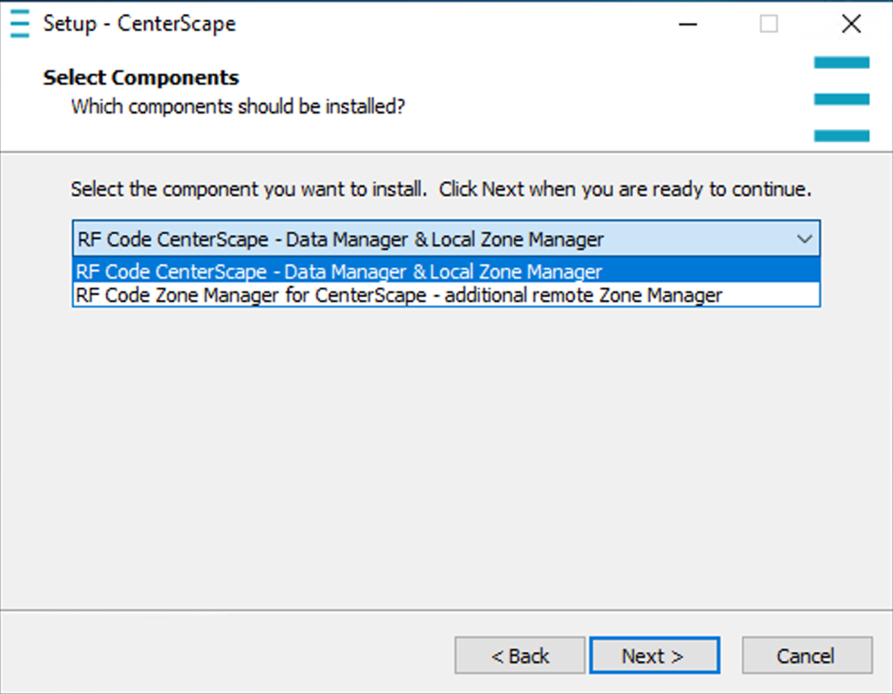The image size is (893, 694).
Task: Click the empty title bar space before Minimize
Action: coord(450,24)
